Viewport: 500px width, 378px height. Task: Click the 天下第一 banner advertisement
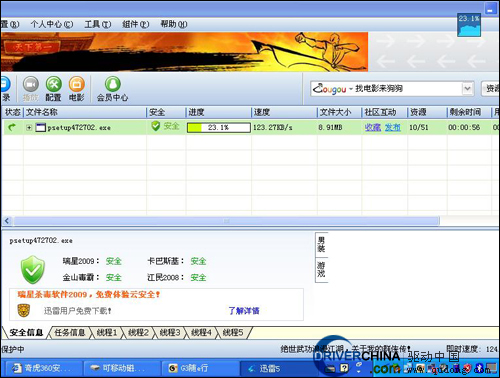click(x=184, y=52)
